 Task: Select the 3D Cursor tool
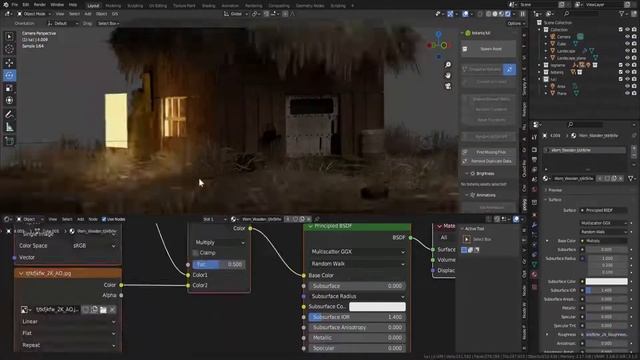click(9, 49)
